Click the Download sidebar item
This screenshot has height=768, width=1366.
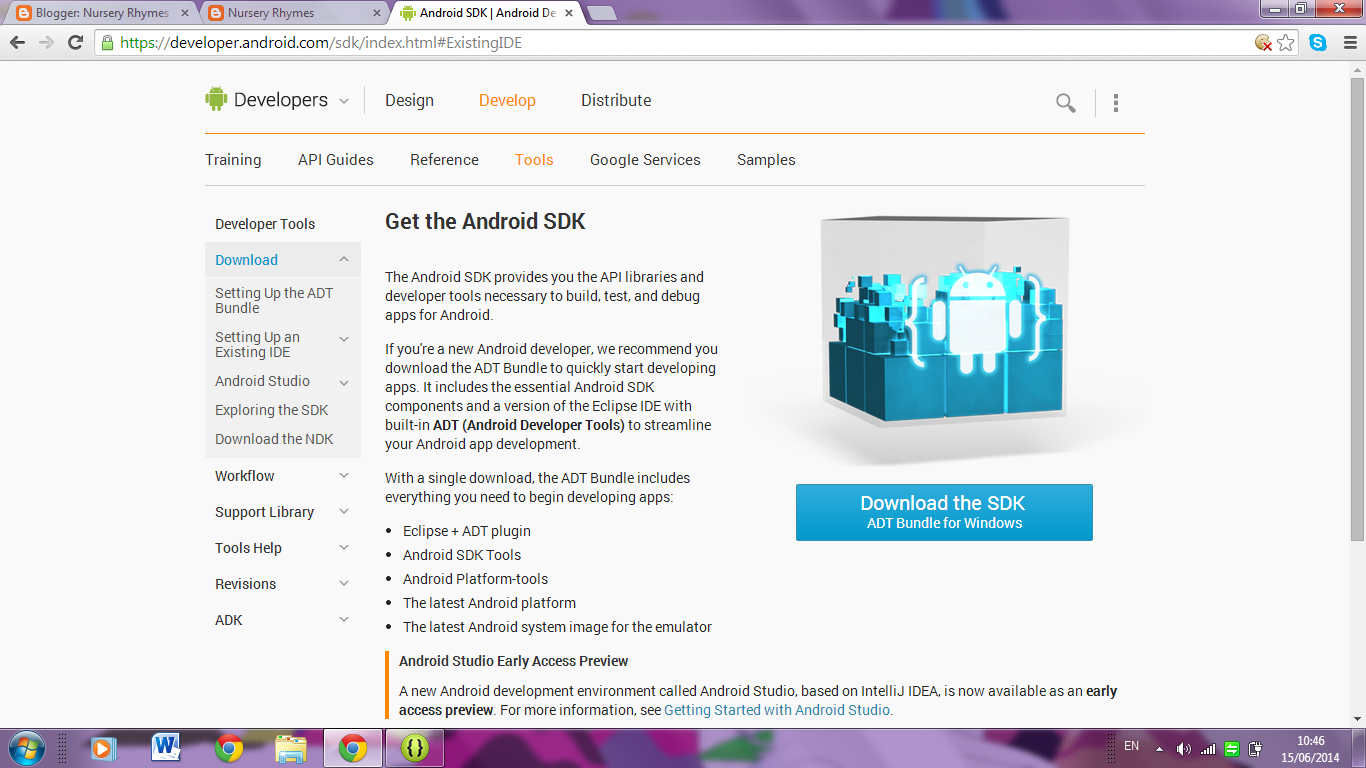[x=246, y=260]
